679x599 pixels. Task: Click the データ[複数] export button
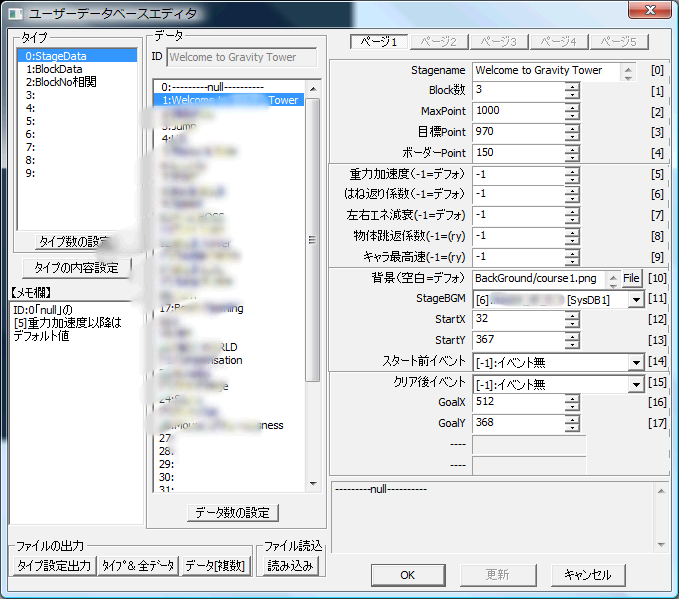click(x=215, y=566)
